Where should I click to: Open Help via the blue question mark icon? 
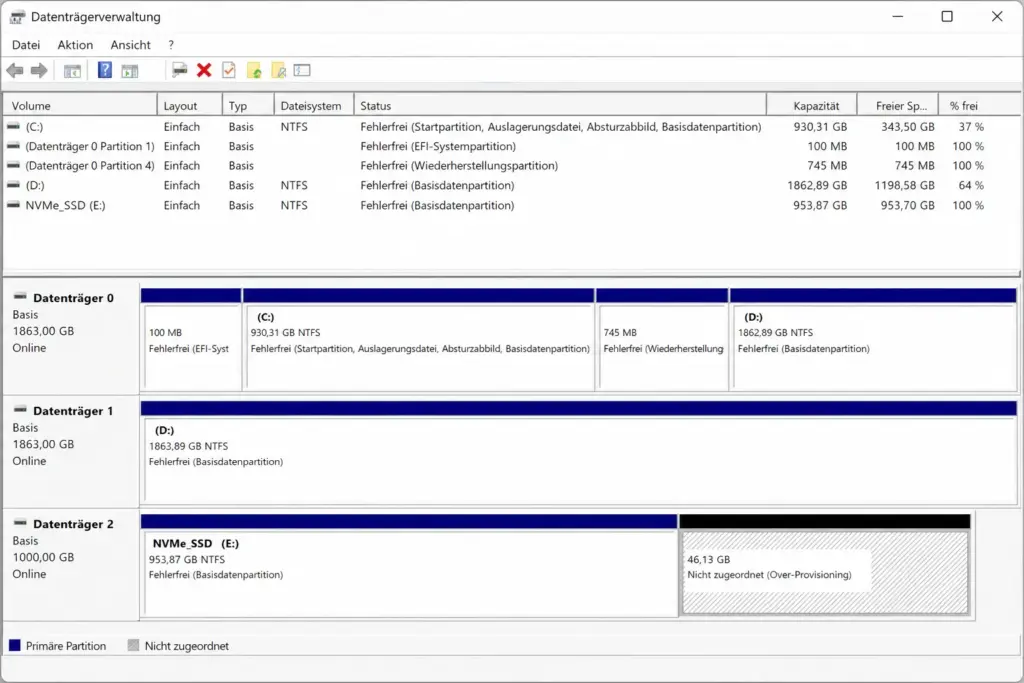(105, 70)
